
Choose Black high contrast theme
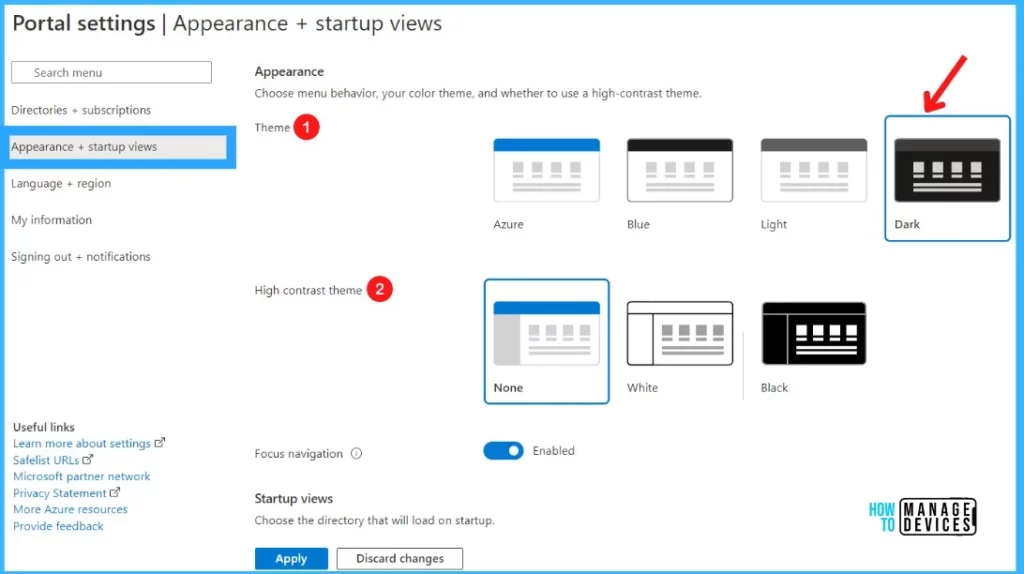[814, 333]
